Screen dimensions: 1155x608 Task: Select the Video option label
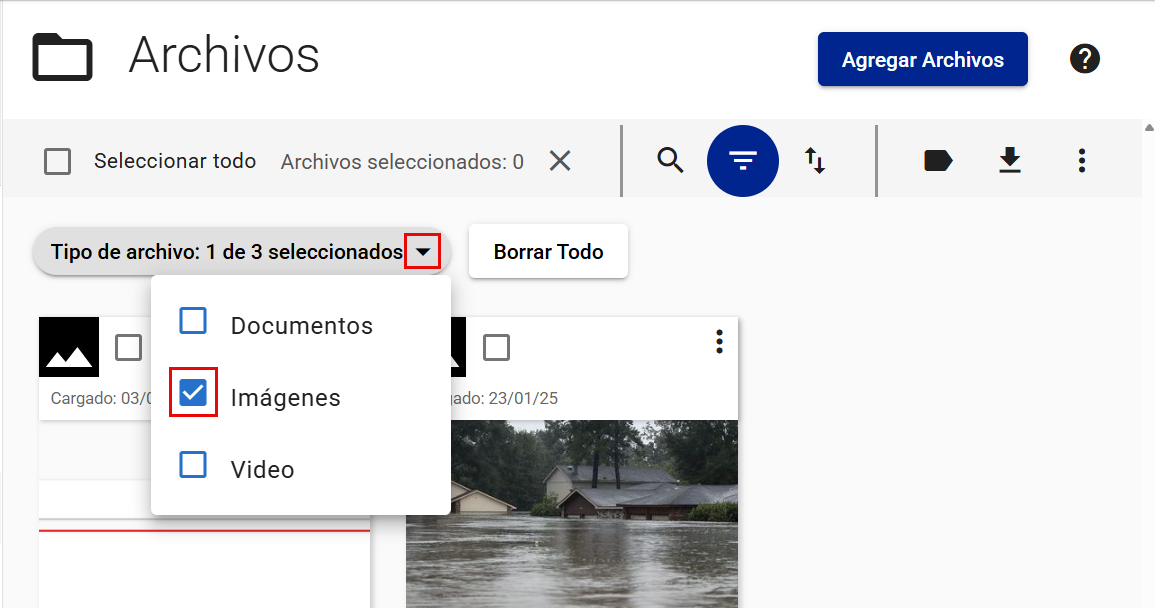tap(262, 469)
